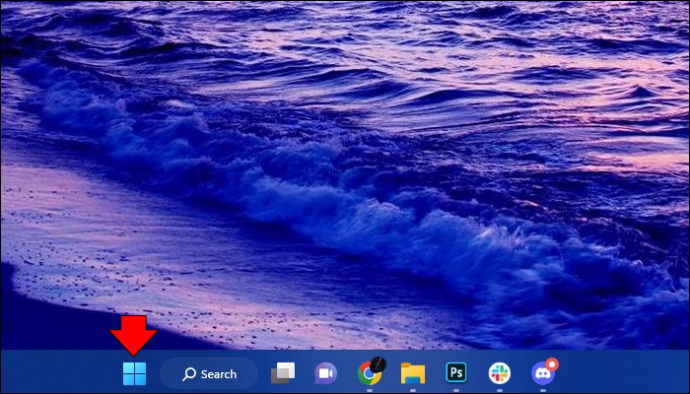Open the Task View icon
The width and height of the screenshot is (690, 394).
[x=283, y=373]
